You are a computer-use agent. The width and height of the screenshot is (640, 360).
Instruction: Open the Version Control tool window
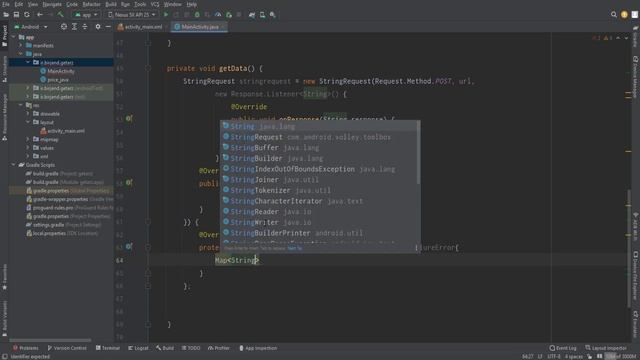coord(67,348)
